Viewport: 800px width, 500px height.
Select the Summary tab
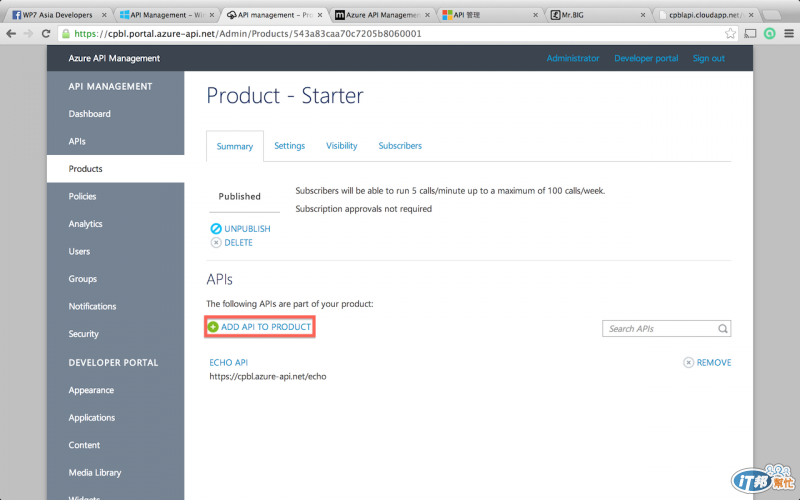click(235, 146)
